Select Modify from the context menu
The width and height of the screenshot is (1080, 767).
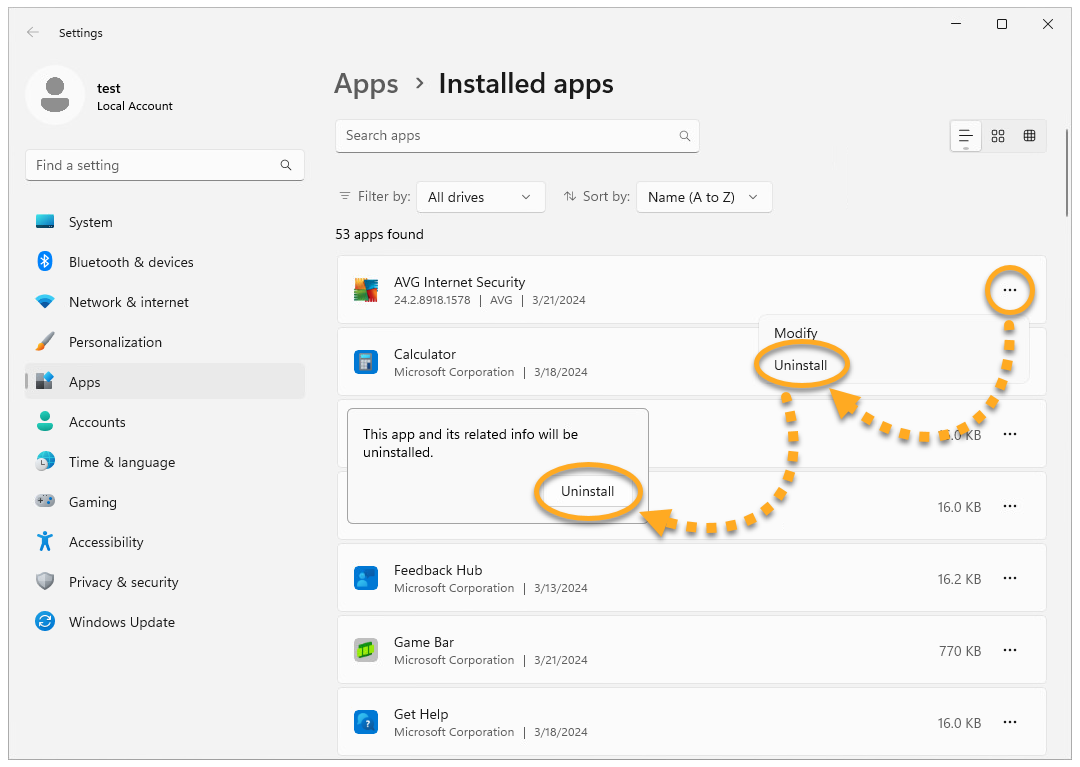click(796, 333)
